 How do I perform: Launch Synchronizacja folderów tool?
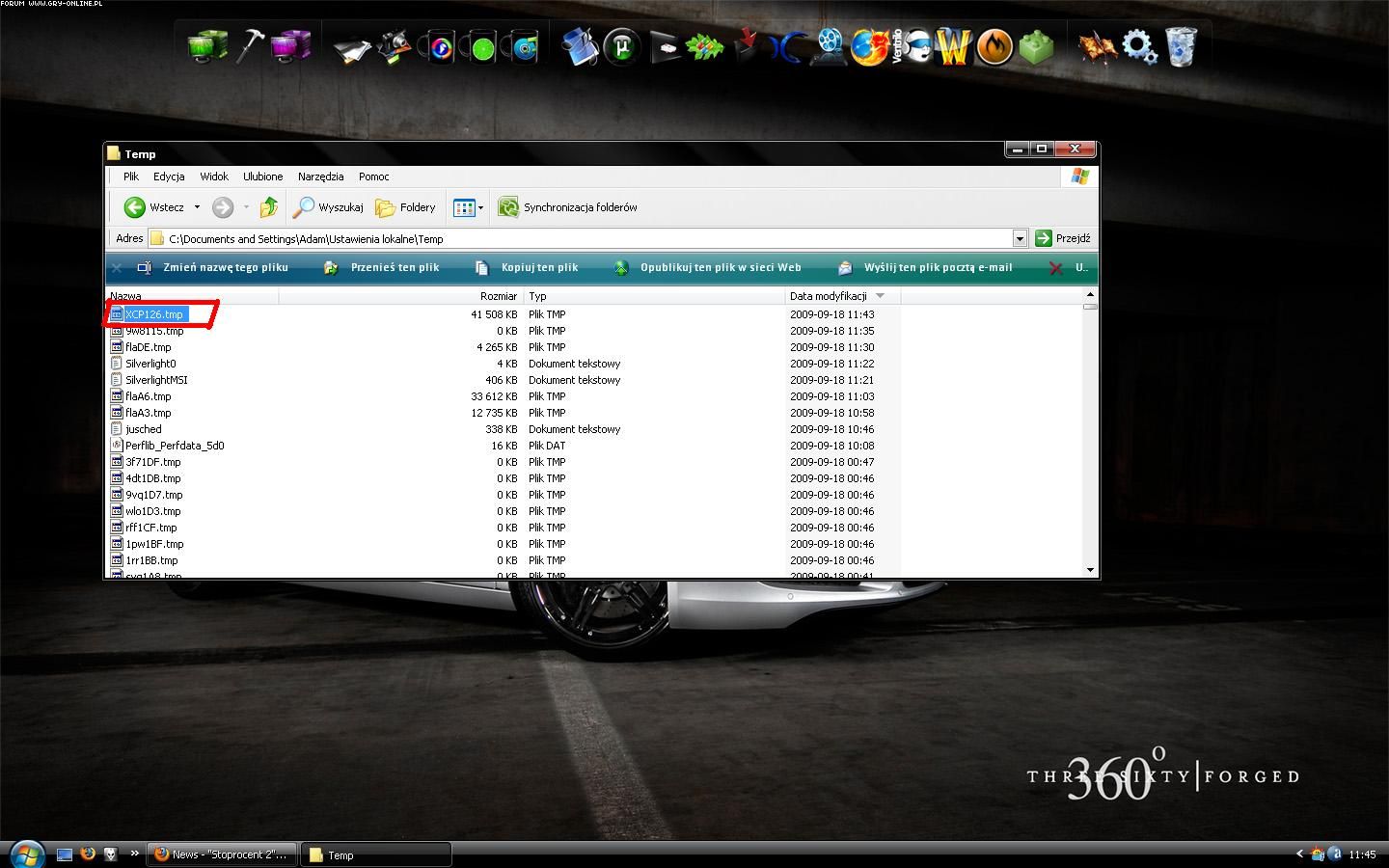[568, 207]
